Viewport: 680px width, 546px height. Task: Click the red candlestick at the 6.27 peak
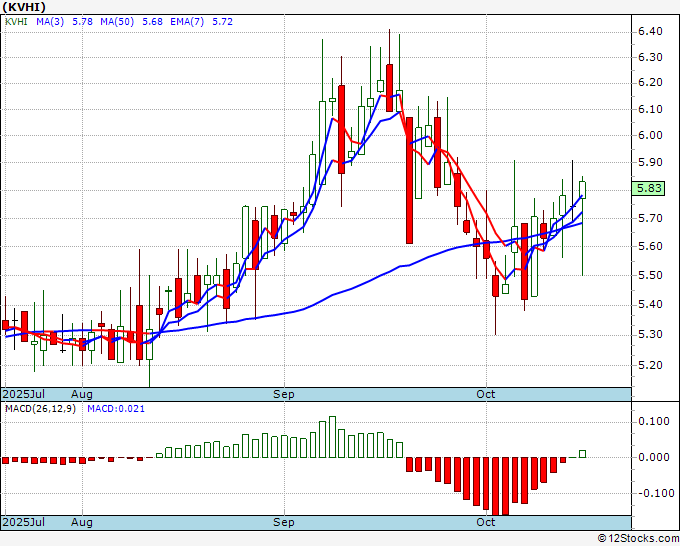(x=389, y=88)
